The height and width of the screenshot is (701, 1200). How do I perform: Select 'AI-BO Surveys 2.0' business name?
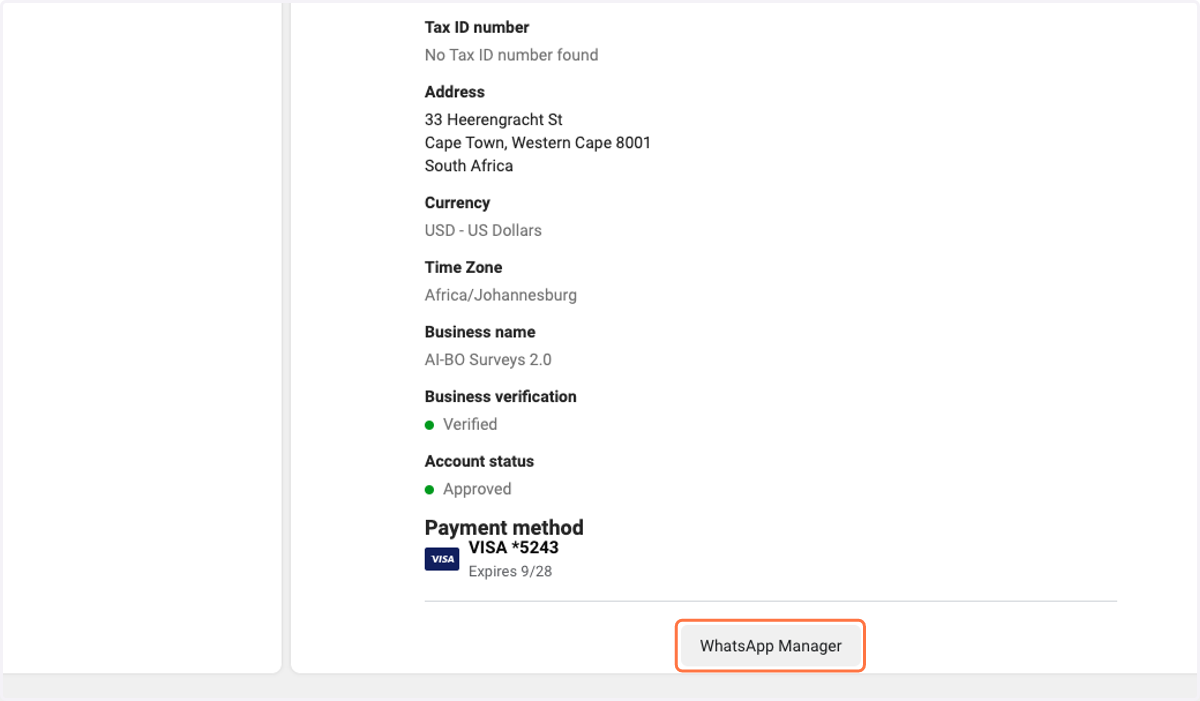tap(488, 360)
